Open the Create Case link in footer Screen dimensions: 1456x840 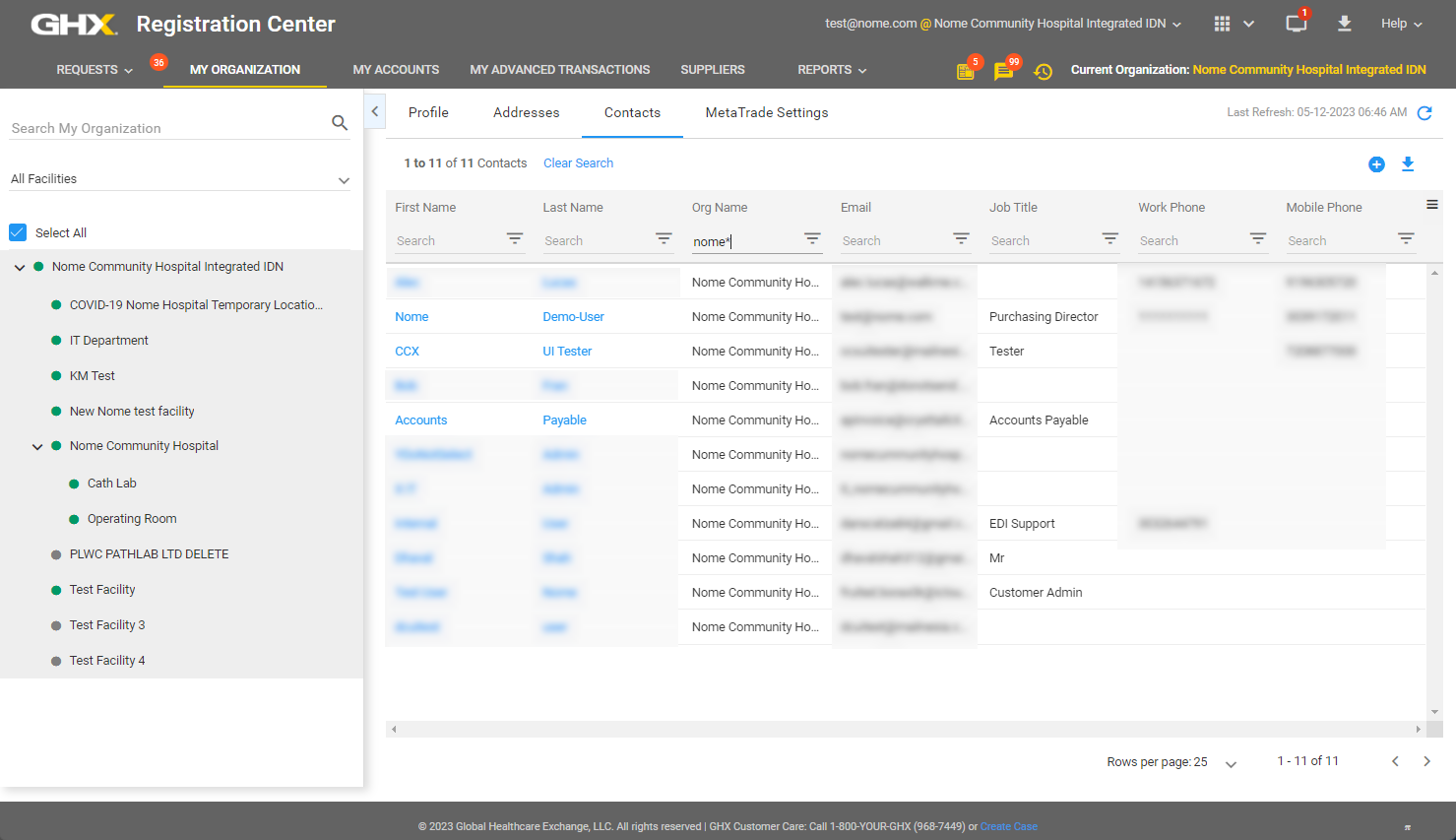point(1009,827)
